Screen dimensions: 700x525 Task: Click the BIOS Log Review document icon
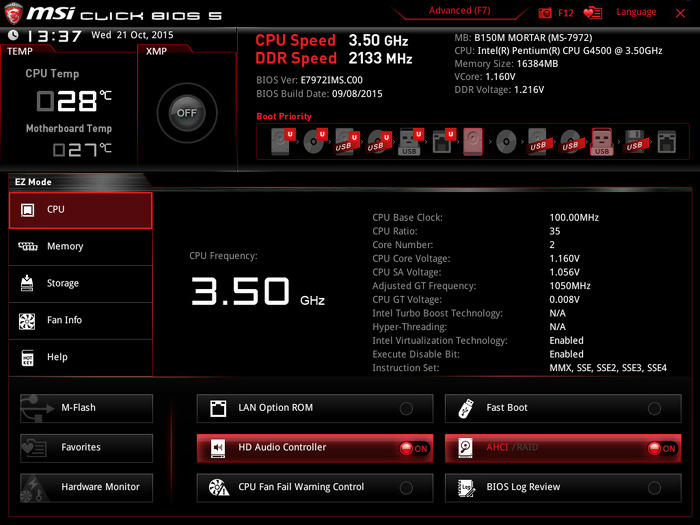pos(467,488)
